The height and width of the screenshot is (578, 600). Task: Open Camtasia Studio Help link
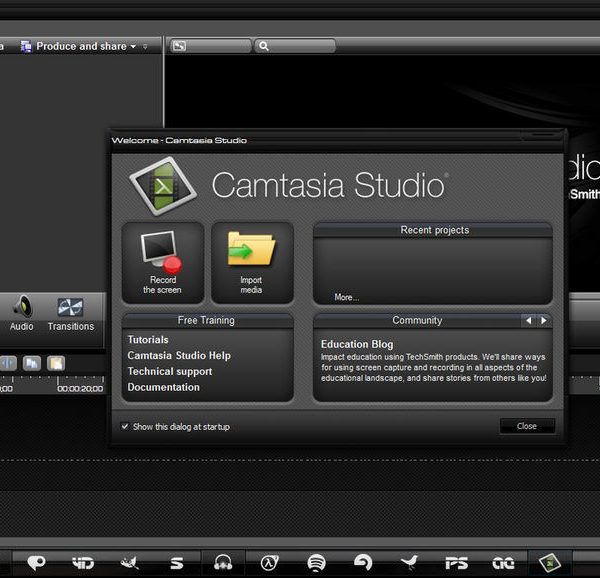click(179, 356)
